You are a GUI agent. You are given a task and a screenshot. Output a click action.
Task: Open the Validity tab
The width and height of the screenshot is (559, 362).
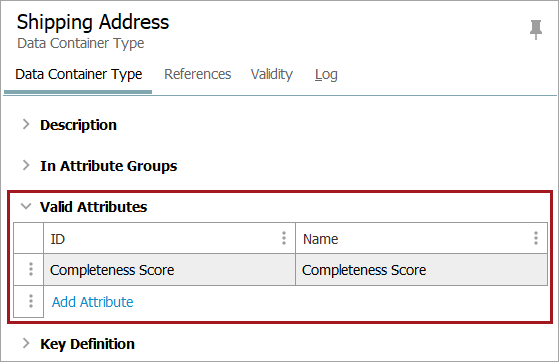(272, 74)
